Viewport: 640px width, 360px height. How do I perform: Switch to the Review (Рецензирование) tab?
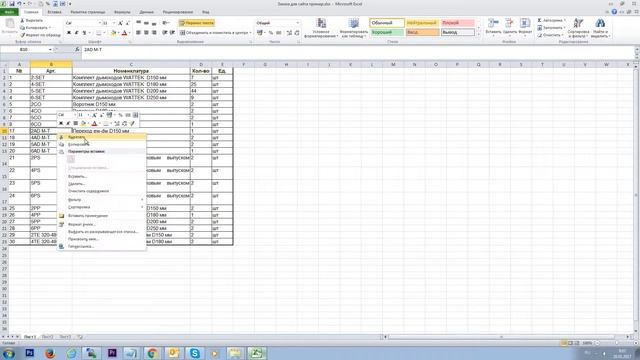coord(178,12)
